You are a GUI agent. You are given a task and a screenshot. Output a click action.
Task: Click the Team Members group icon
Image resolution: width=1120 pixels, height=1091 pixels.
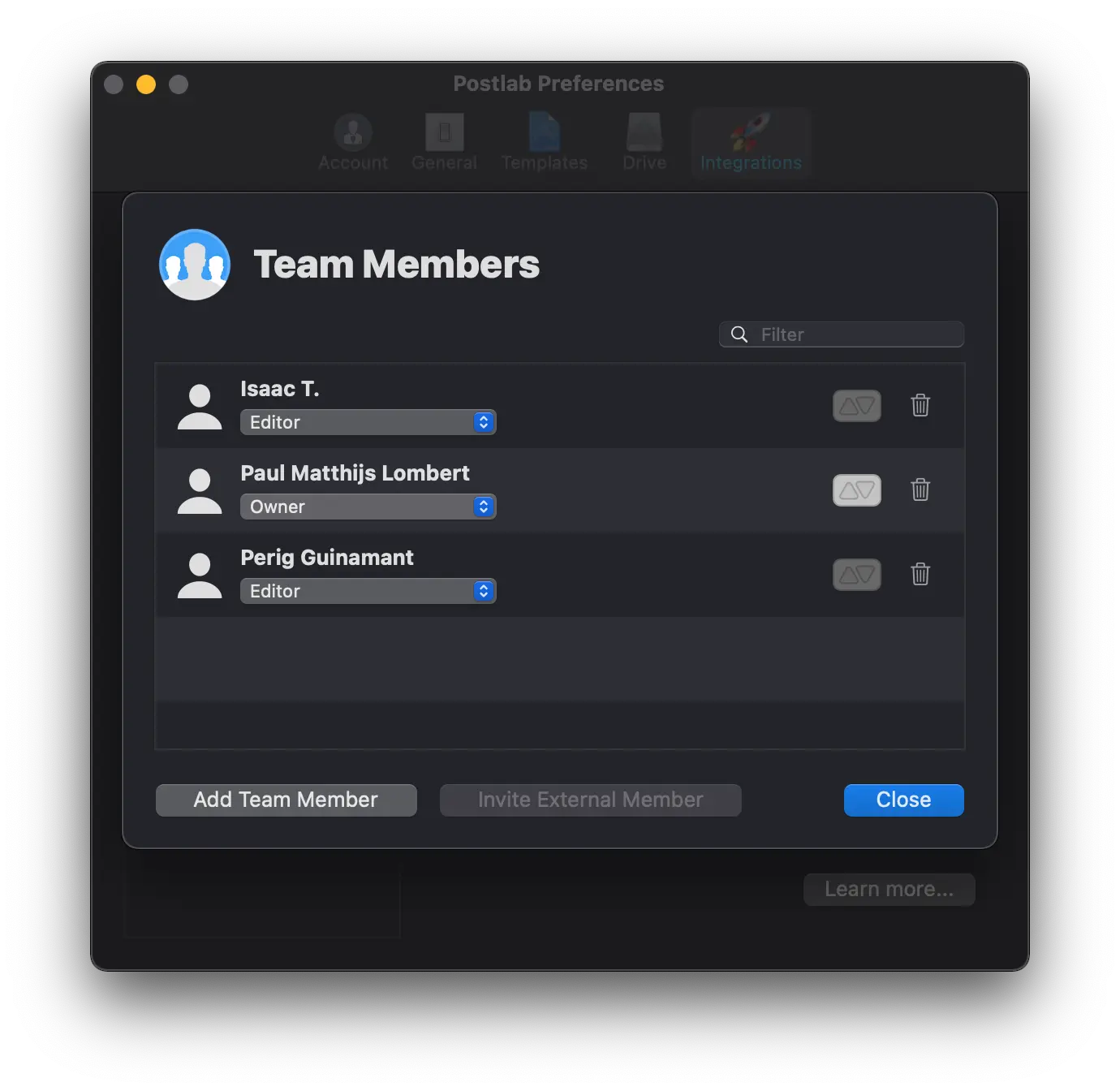195,265
